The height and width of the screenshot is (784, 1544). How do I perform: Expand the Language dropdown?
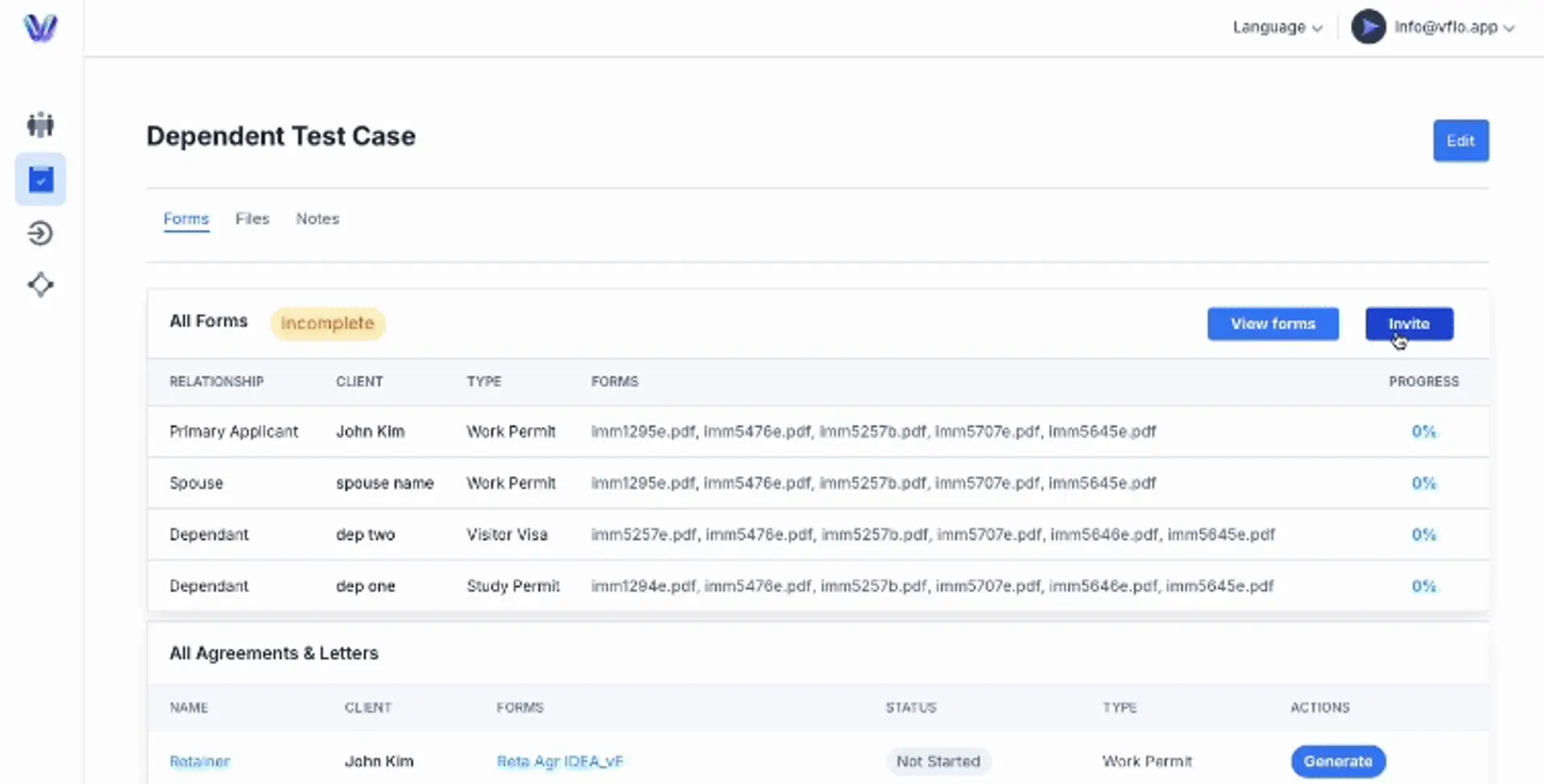pyautogui.click(x=1277, y=27)
